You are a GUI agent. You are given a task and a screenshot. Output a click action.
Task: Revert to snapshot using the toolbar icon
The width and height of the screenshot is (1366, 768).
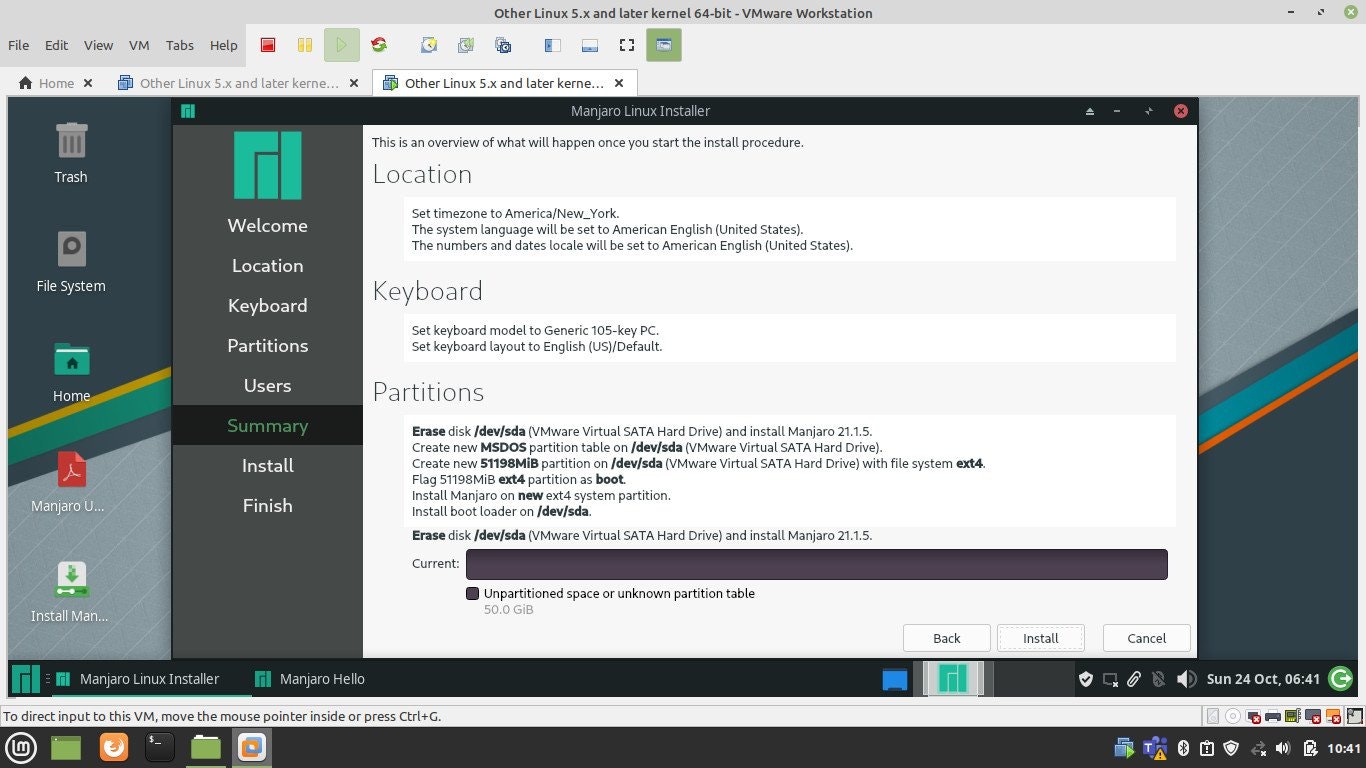466,45
